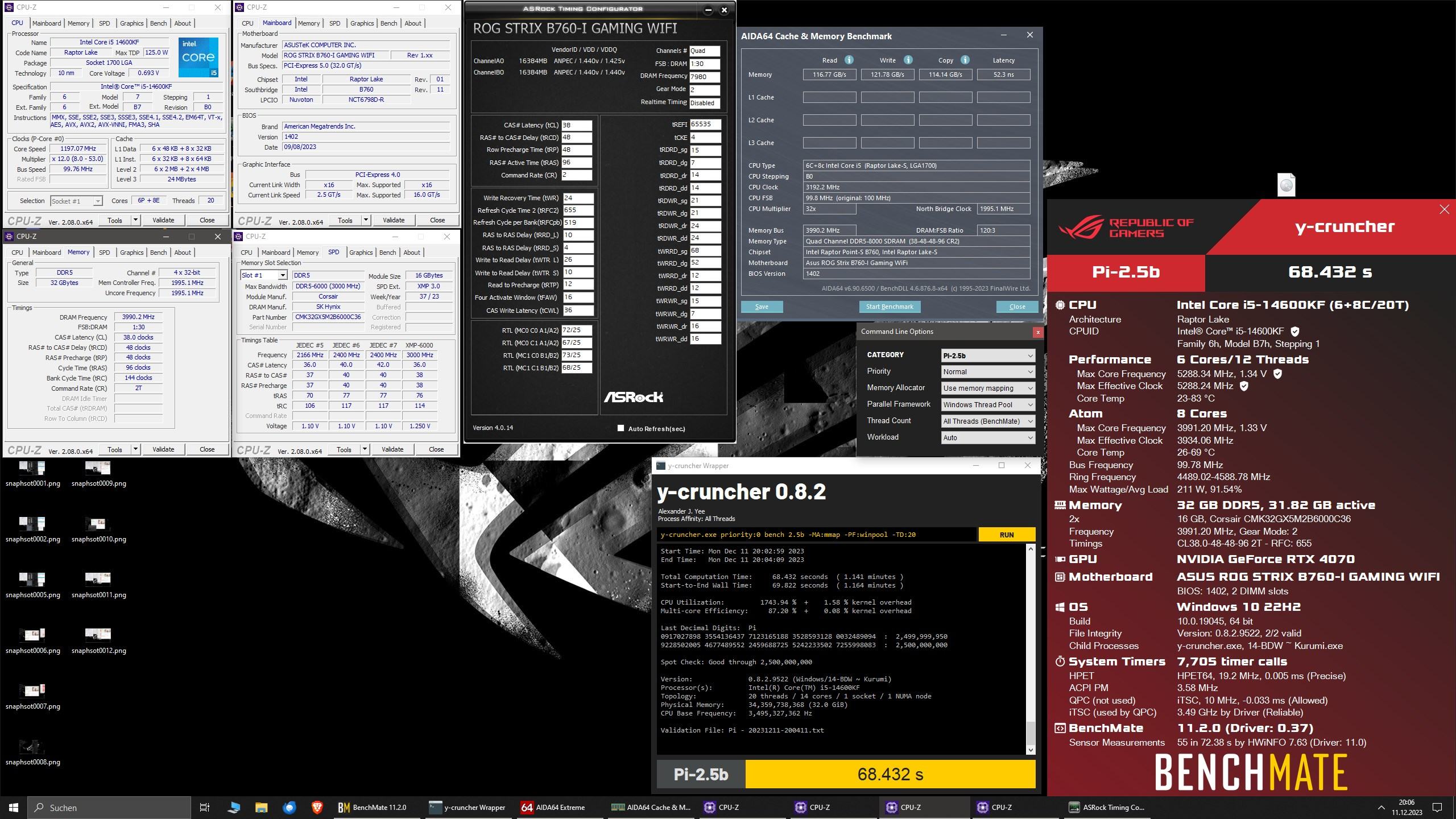Open Task View on taskbar
Screen dimensions: 1456x819
(205, 807)
